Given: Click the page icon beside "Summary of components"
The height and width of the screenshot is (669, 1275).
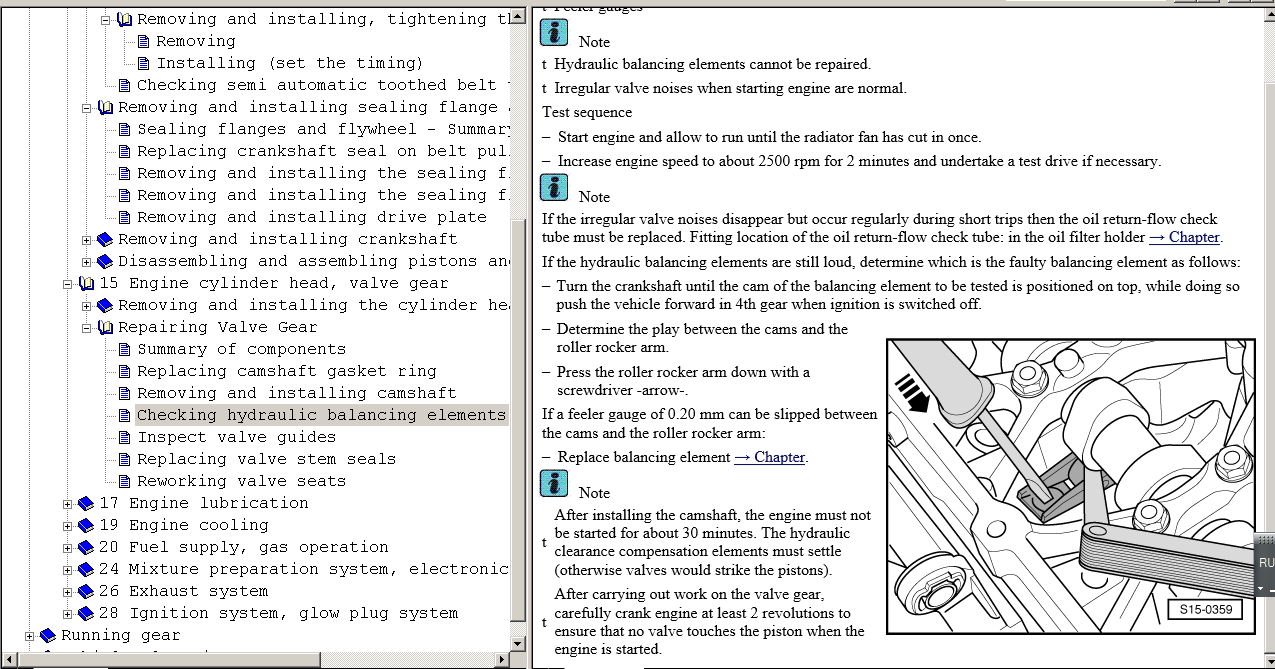Looking at the screenshot, I should (x=124, y=349).
